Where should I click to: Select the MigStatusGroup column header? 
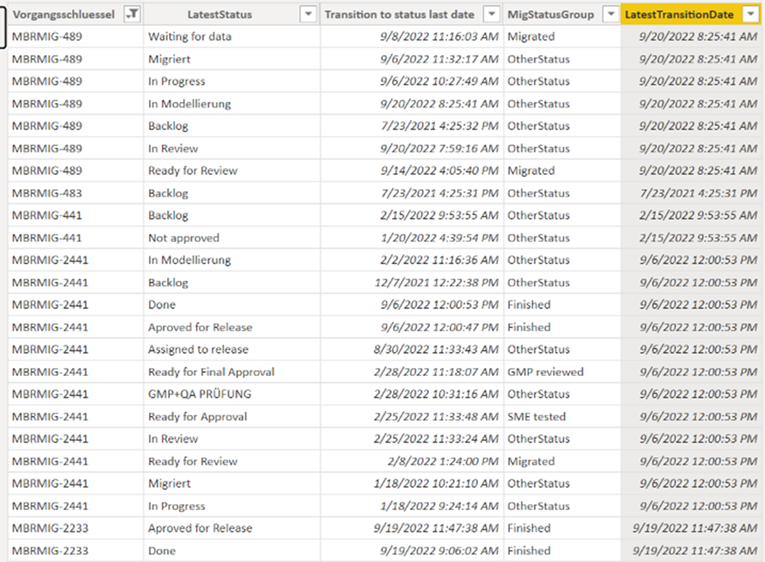[551, 15]
